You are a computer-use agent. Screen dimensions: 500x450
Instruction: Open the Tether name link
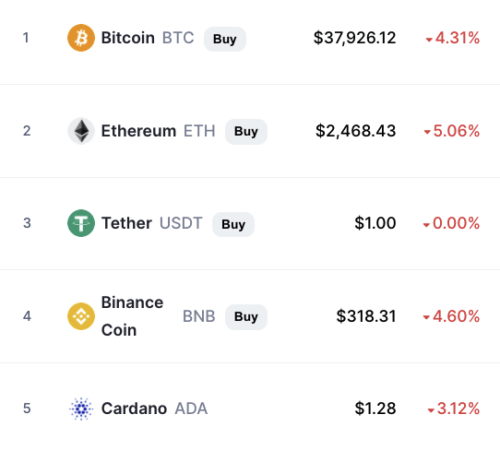click(x=127, y=223)
